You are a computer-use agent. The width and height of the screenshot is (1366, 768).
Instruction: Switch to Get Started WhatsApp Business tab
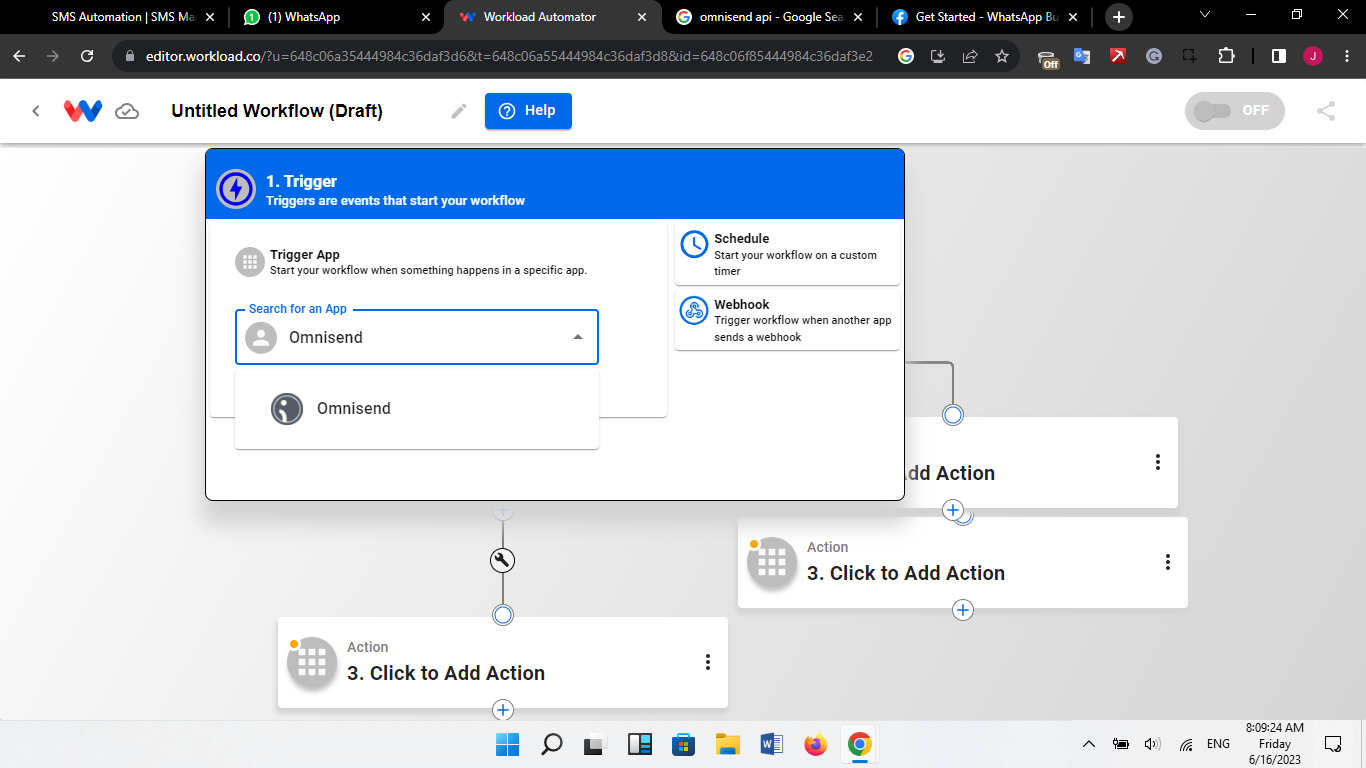click(x=986, y=17)
